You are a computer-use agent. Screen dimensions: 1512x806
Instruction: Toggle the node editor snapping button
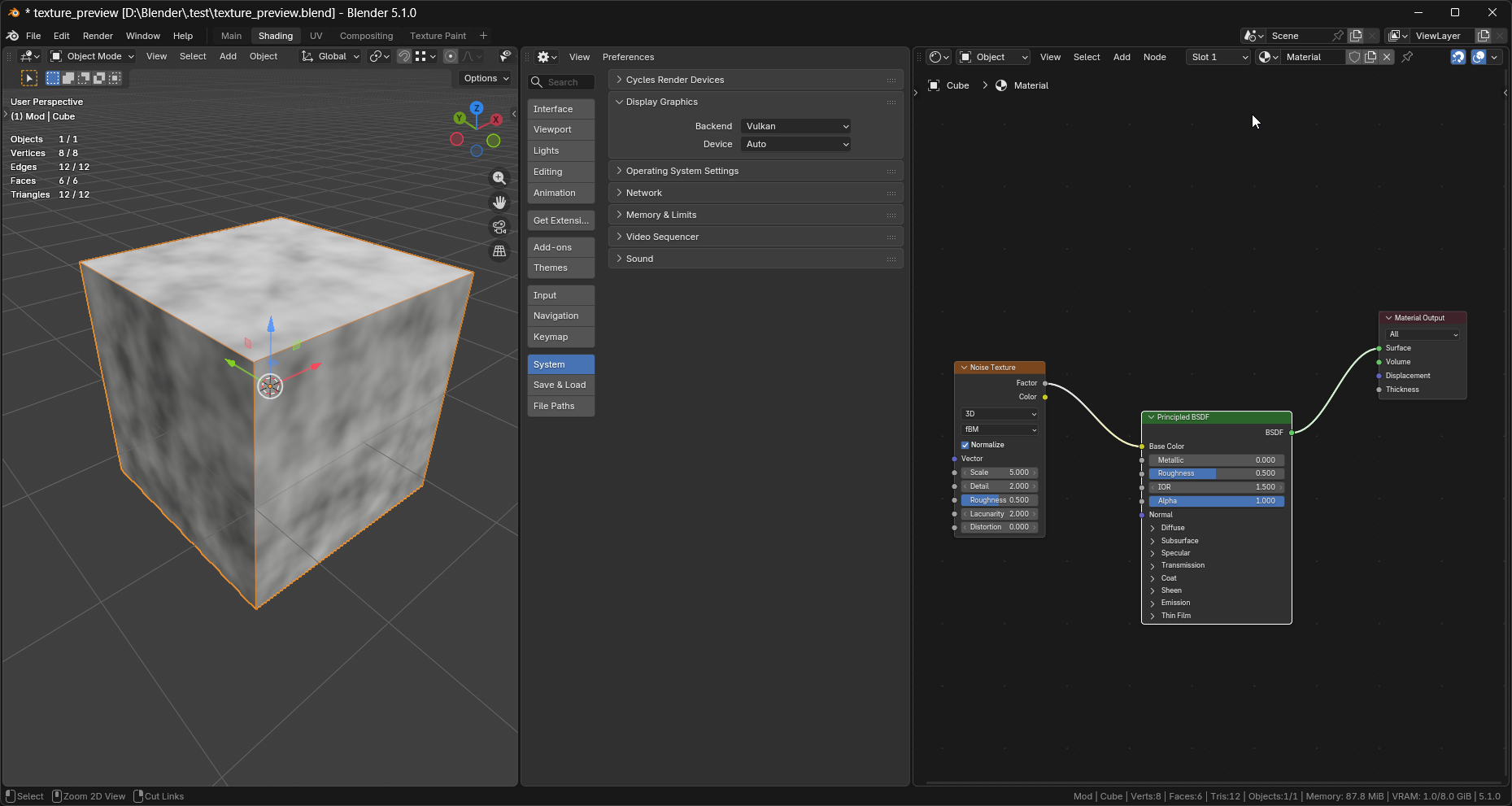1458,57
